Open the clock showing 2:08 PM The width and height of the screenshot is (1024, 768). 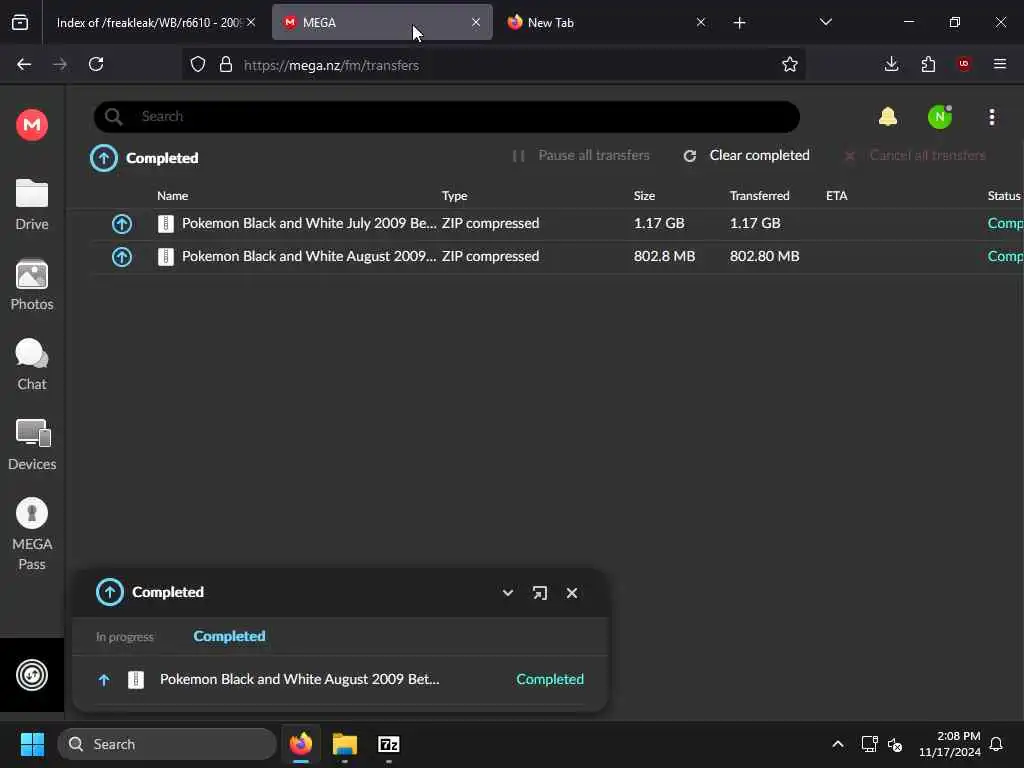(950, 744)
